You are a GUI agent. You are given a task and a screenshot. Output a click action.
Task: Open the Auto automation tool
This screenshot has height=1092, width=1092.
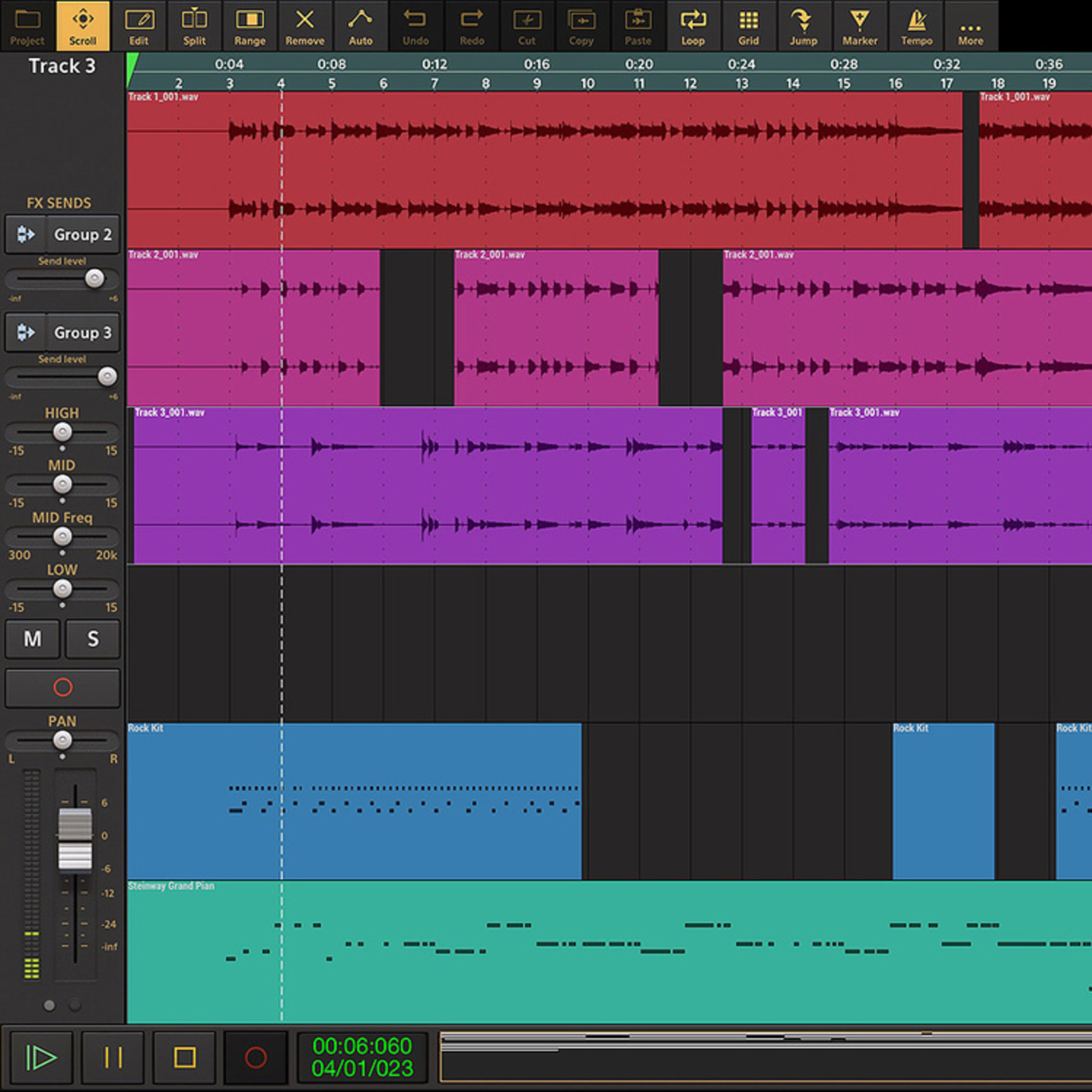[361, 26]
